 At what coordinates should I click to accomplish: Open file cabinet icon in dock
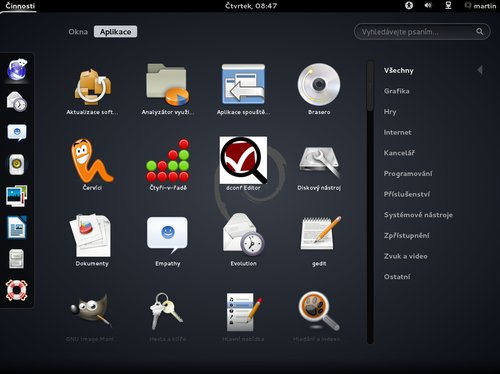[16, 259]
